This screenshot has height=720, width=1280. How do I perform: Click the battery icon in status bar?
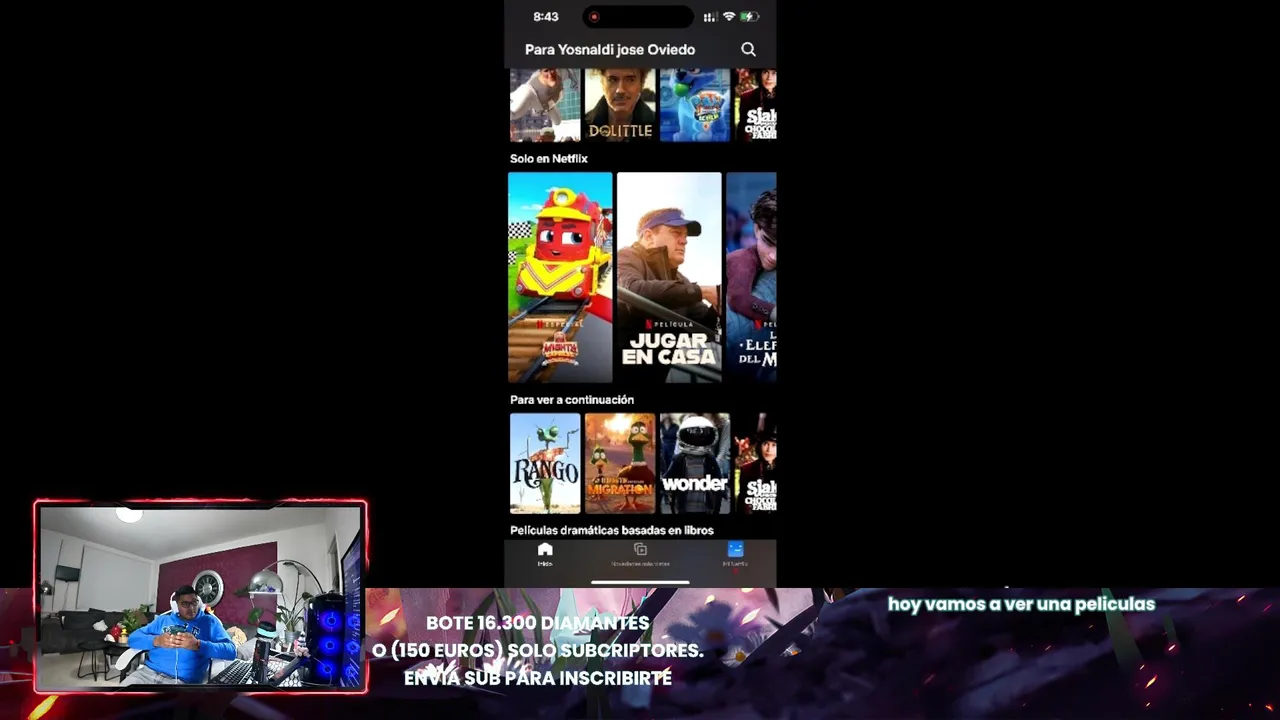coord(749,16)
